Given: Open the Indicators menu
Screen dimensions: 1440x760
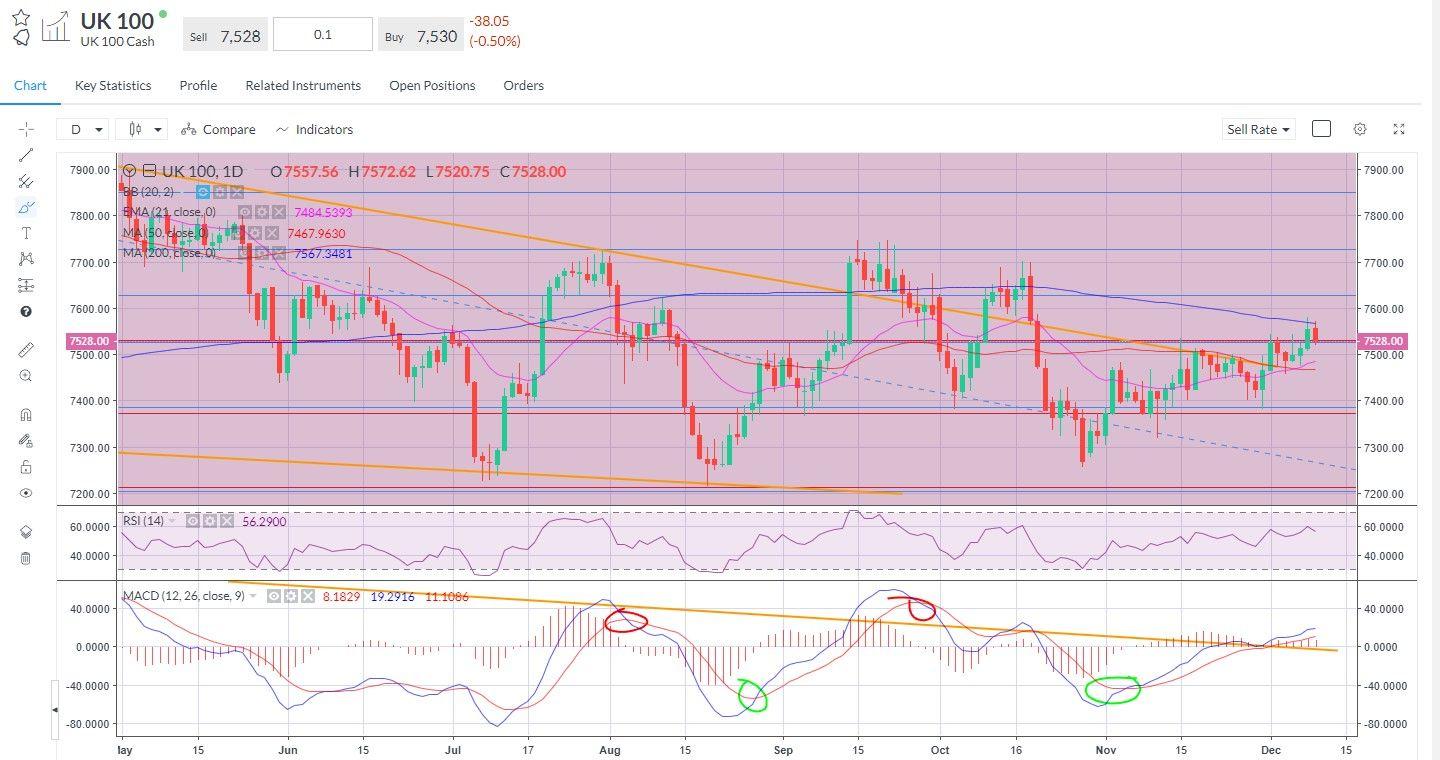Looking at the screenshot, I should (314, 129).
